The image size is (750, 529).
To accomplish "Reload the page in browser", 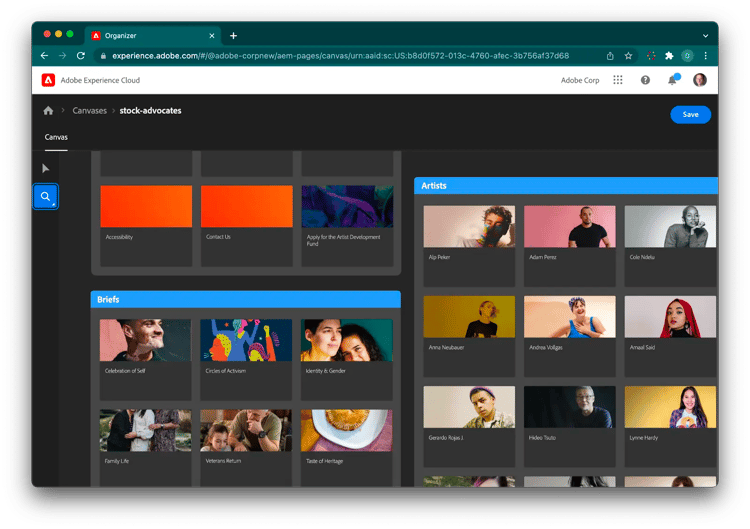I will click(81, 55).
